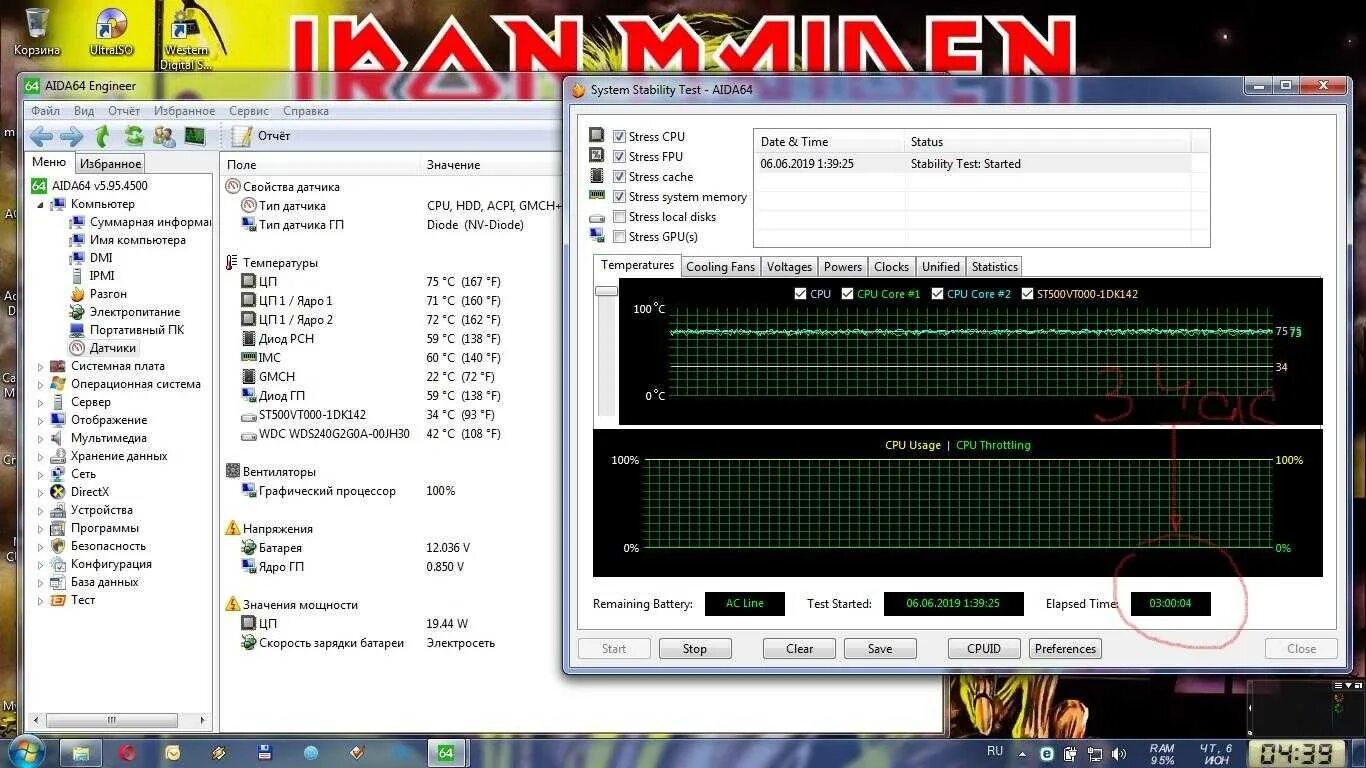Open the AIDA64 taskbar button
The height and width of the screenshot is (768, 1366).
click(x=446, y=753)
